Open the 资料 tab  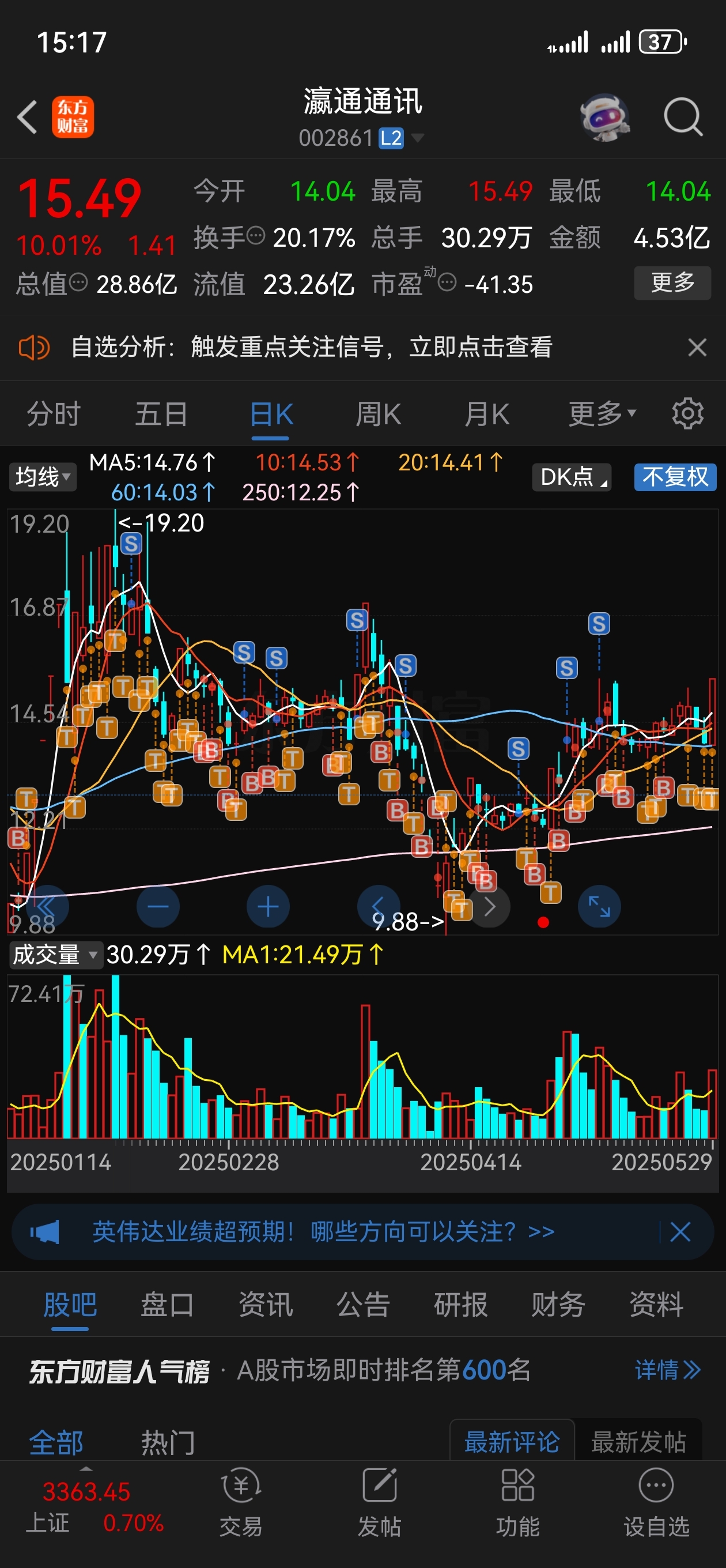point(656,1305)
